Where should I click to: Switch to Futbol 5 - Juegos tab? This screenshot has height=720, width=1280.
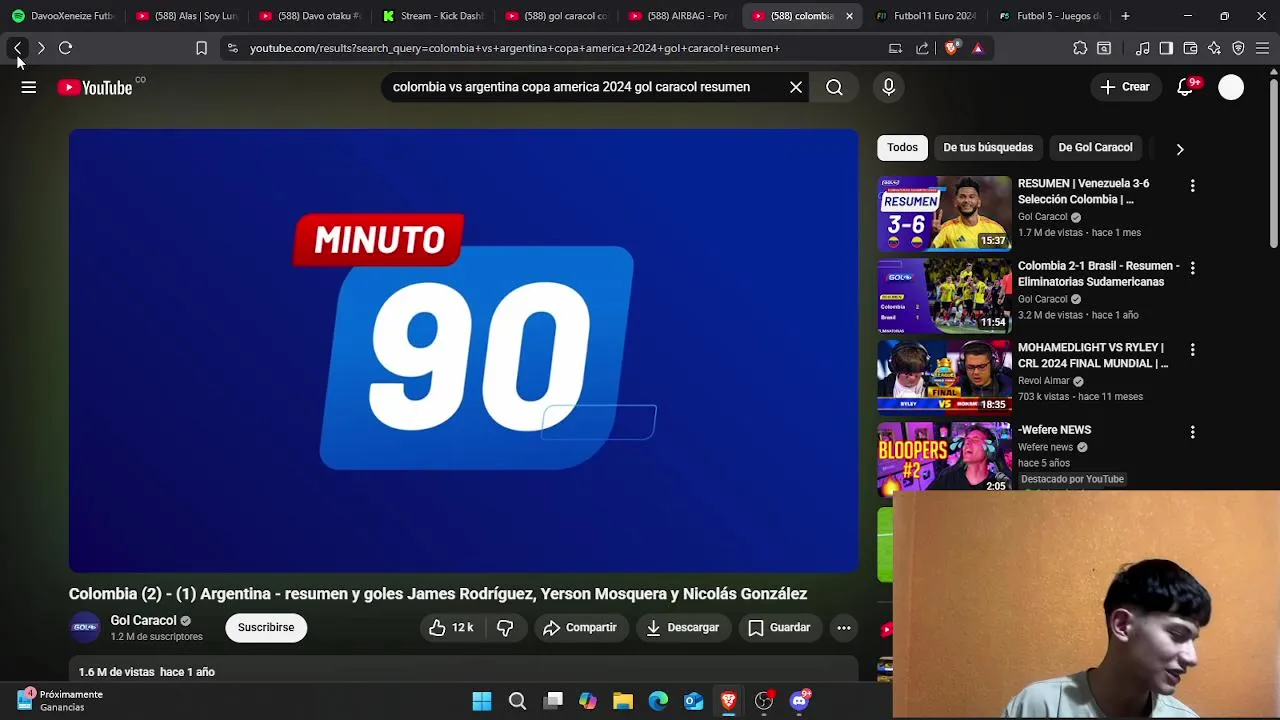coord(1048,16)
